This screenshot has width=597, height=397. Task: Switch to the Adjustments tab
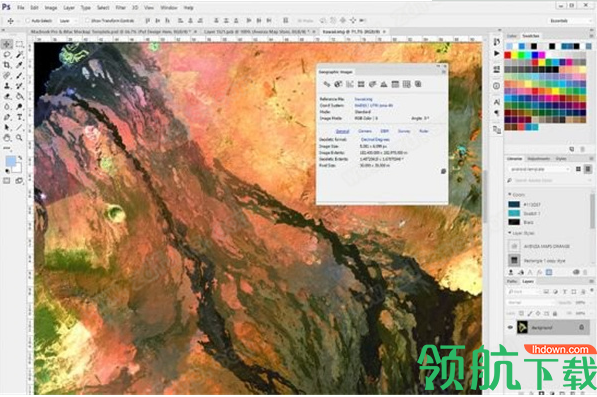(539, 158)
